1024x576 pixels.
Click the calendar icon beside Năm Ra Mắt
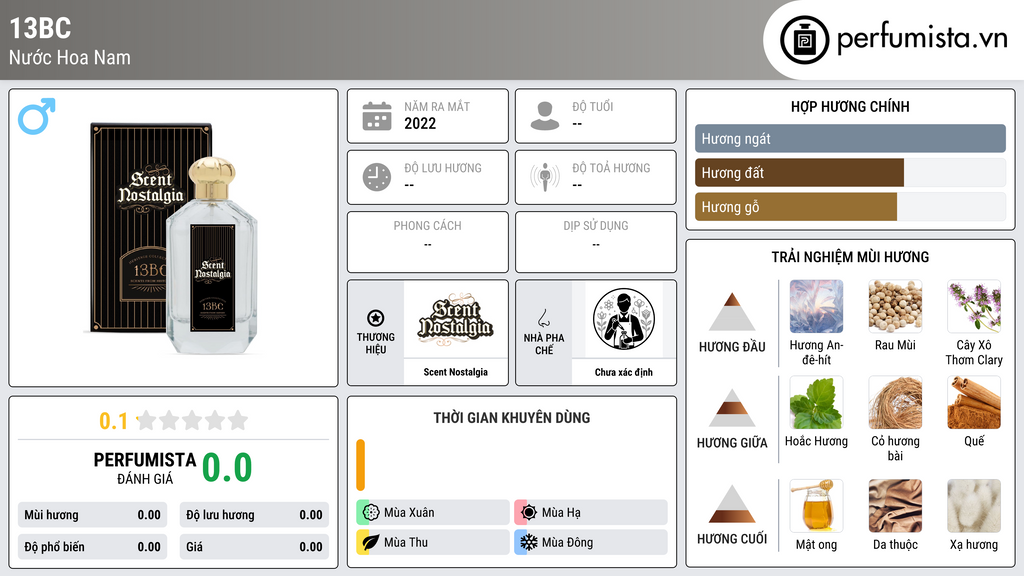click(377, 116)
